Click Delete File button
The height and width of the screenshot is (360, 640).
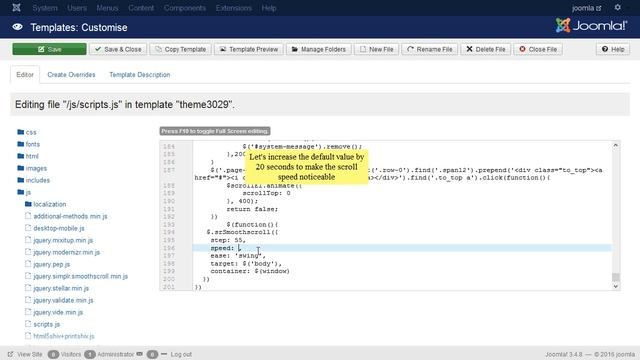[x=486, y=49]
